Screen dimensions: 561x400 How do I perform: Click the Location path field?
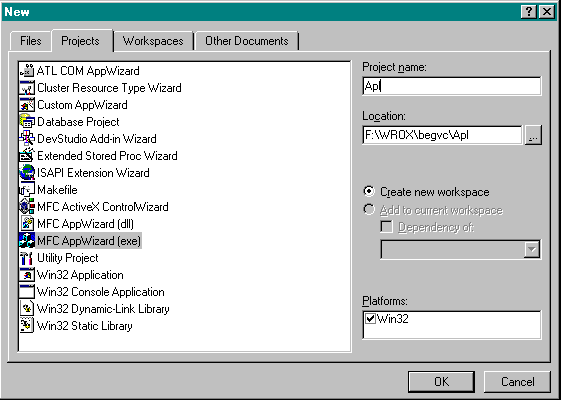pos(442,135)
